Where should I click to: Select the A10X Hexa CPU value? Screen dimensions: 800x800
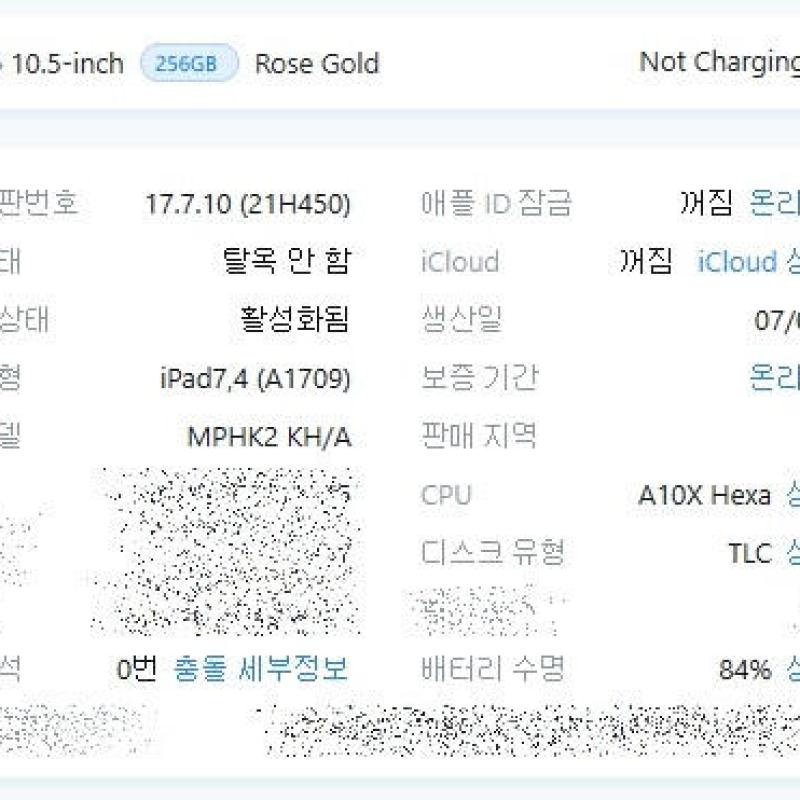pos(704,495)
